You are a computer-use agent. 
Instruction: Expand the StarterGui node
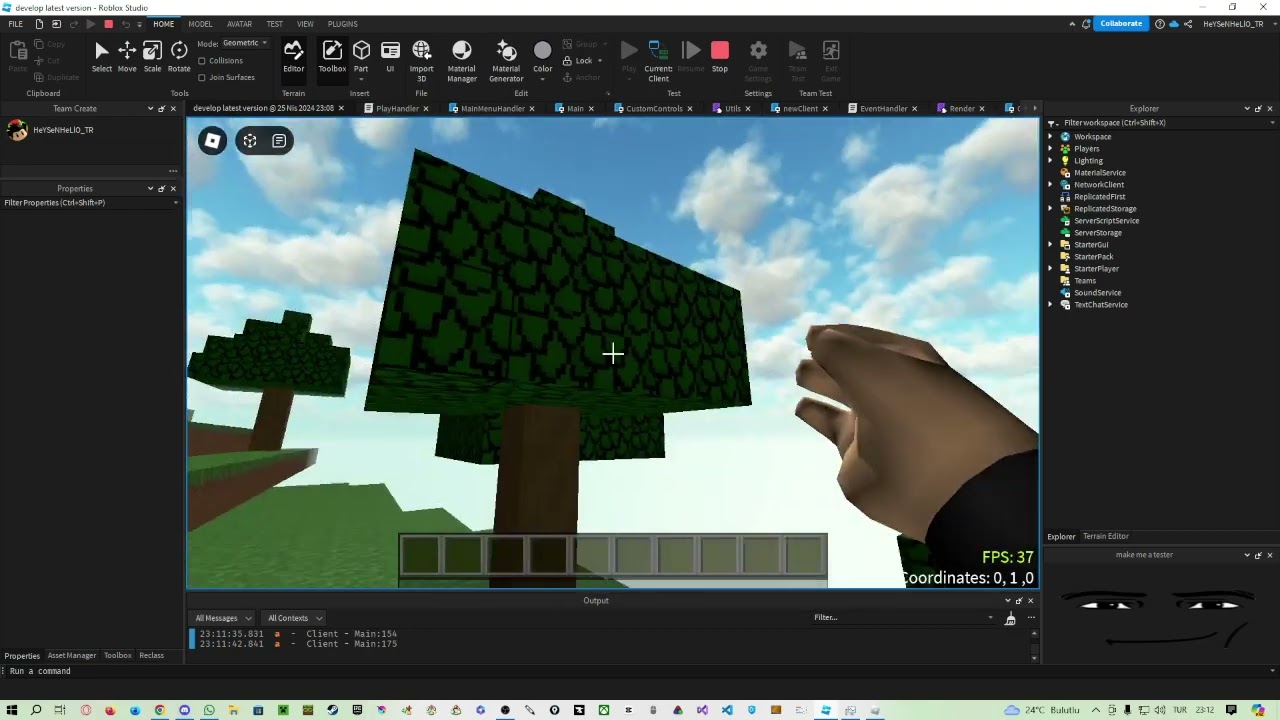pyautogui.click(x=1051, y=245)
